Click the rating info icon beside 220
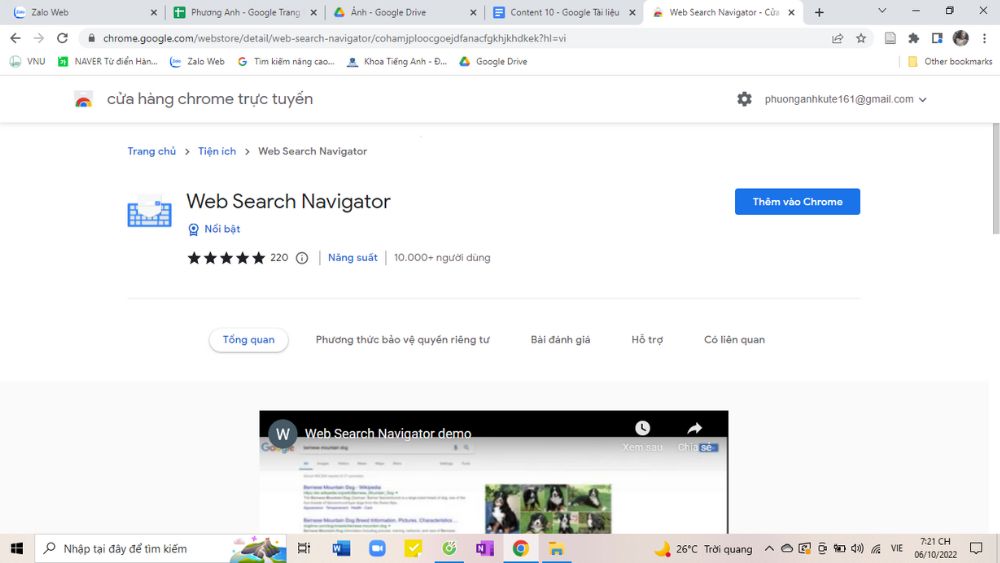 302,258
